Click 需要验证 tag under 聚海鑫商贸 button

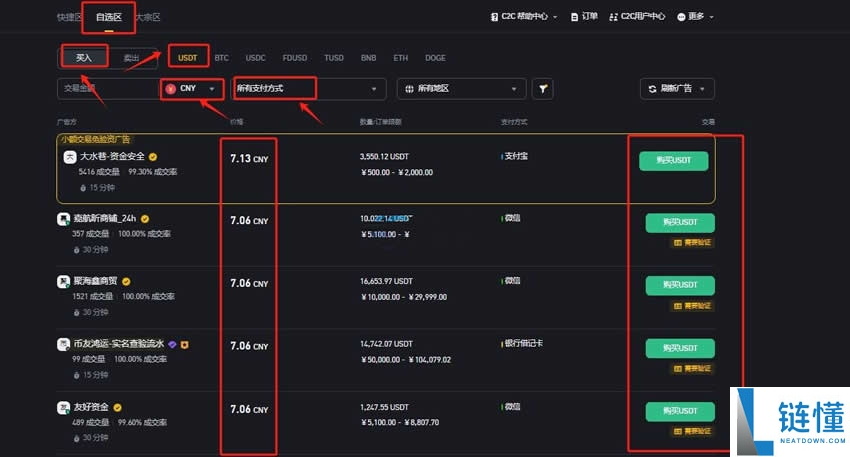point(692,306)
